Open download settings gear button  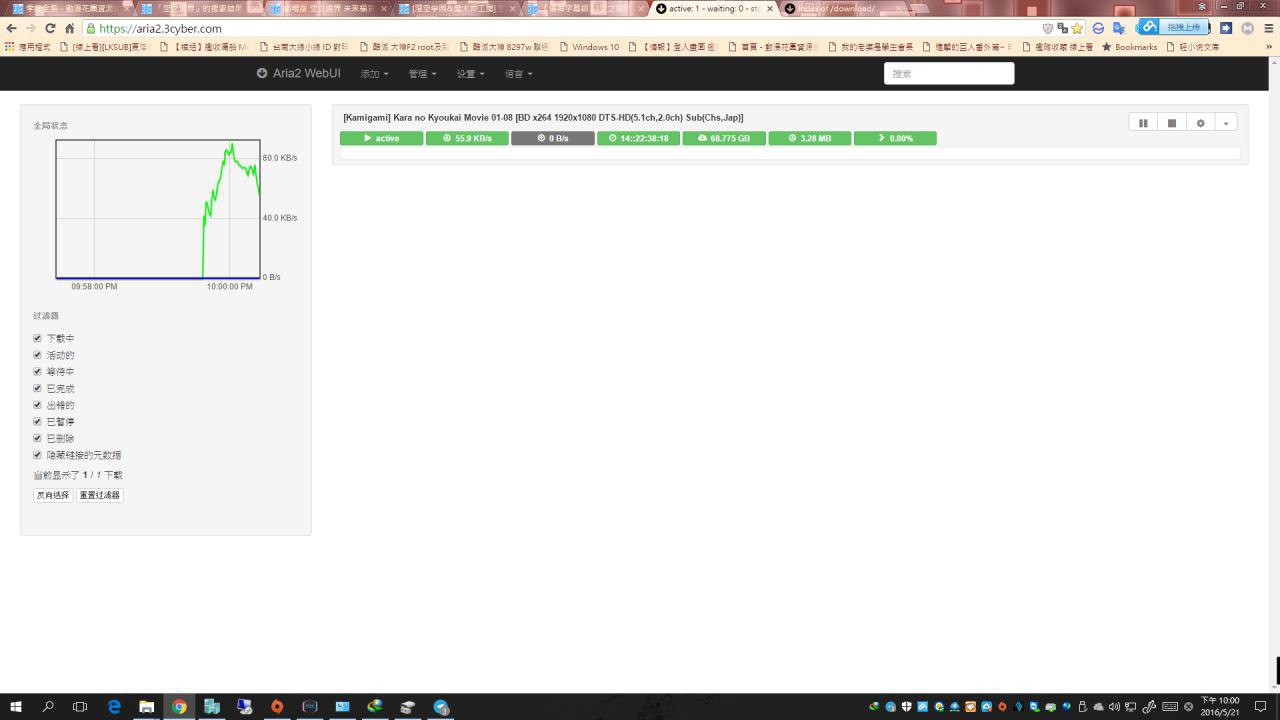pos(1201,123)
